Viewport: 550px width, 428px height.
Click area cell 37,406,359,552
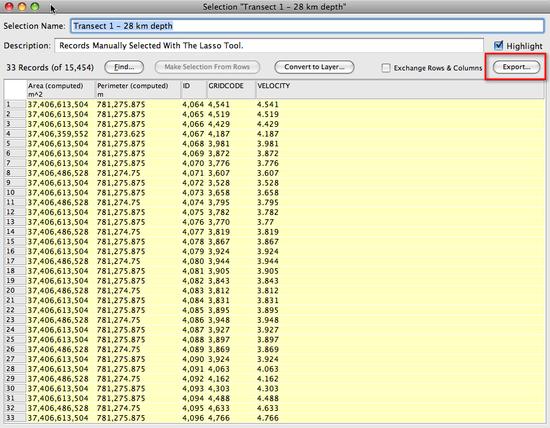pyautogui.click(x=58, y=134)
